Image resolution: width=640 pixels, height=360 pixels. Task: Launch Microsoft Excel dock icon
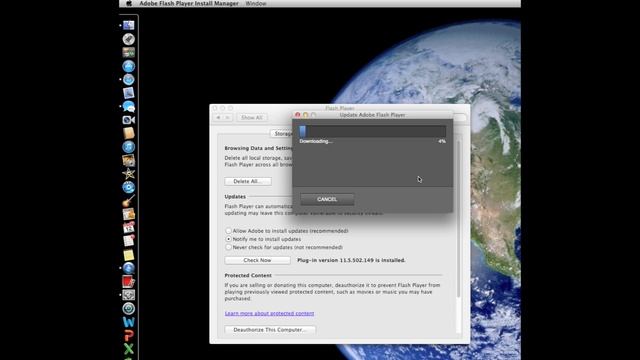coord(129,349)
